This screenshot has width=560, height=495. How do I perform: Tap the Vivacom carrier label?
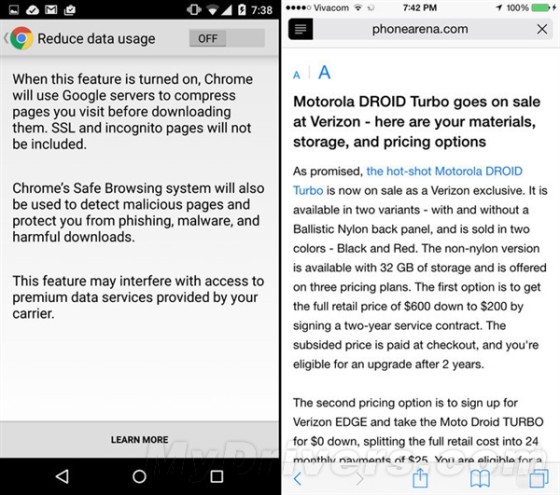pyautogui.click(x=331, y=8)
